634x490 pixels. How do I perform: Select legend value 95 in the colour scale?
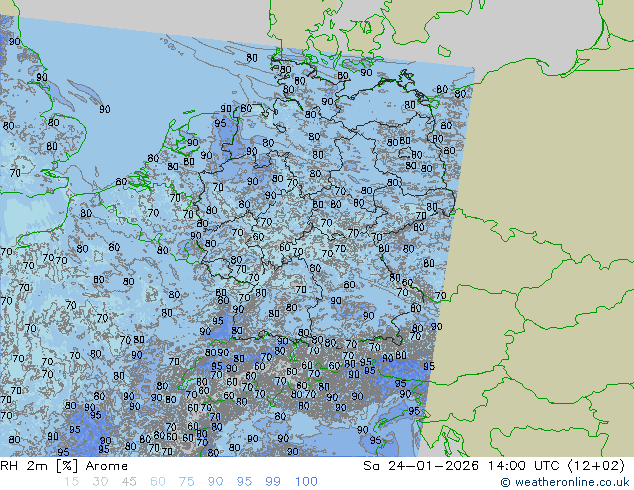[x=244, y=482]
